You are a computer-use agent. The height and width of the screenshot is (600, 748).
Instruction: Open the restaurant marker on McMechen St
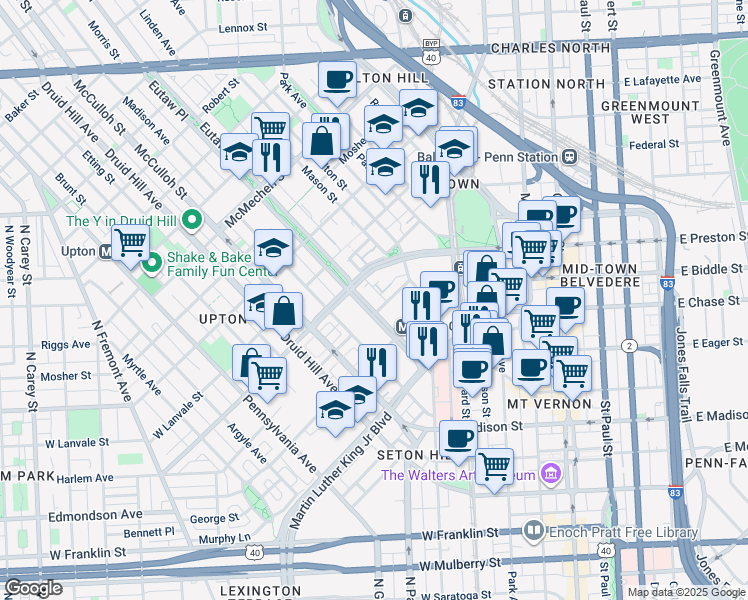click(271, 161)
